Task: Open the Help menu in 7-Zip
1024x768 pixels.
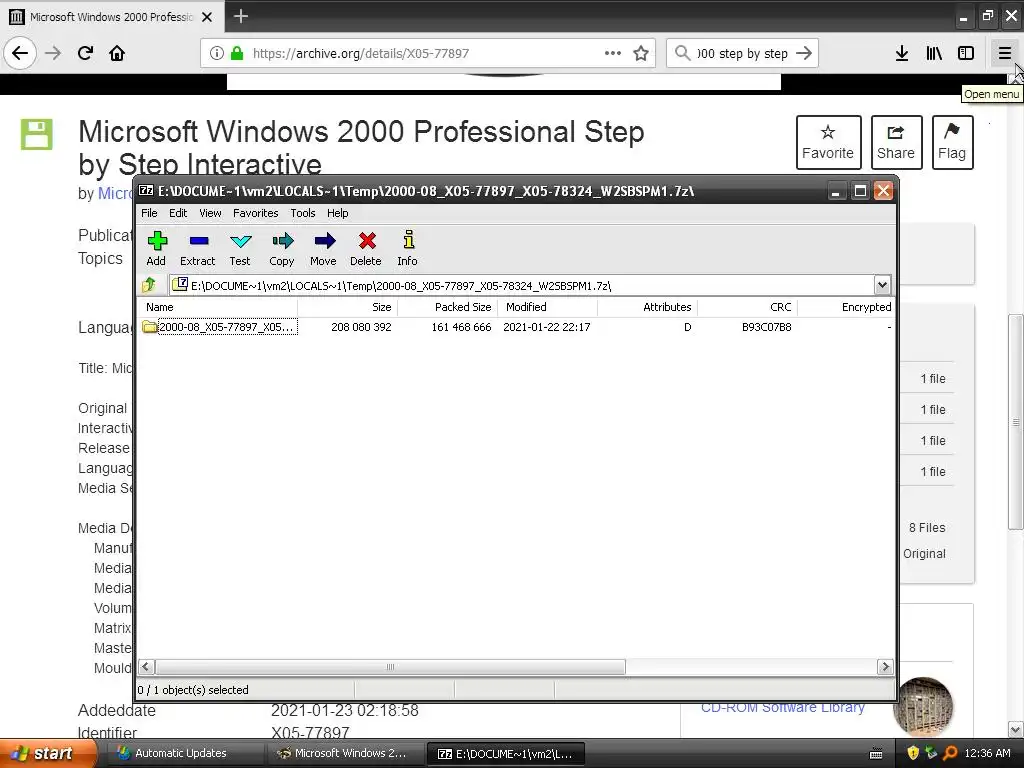Action: click(x=338, y=213)
